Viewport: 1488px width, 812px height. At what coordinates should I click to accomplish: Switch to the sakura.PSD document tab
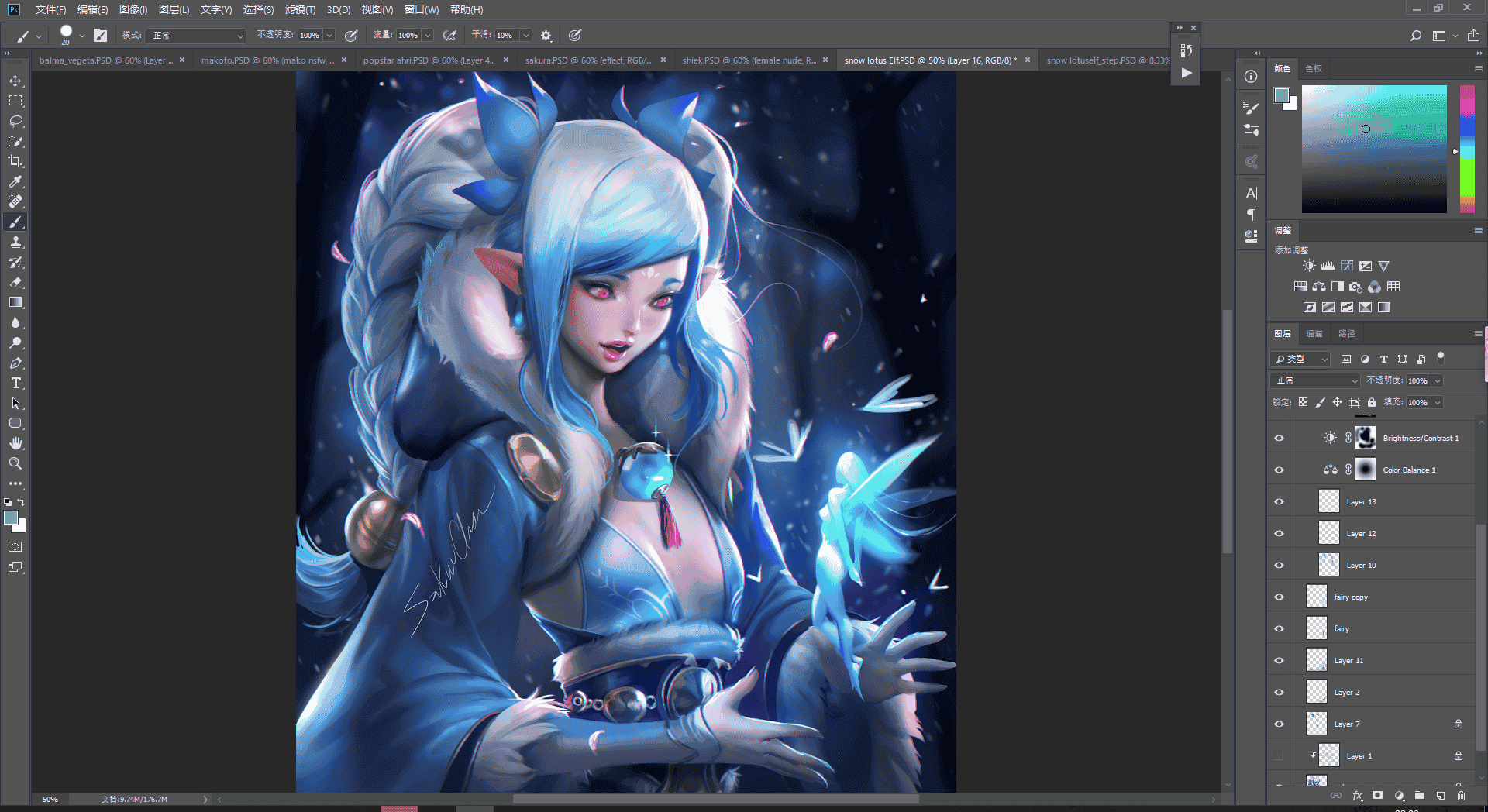click(x=587, y=60)
